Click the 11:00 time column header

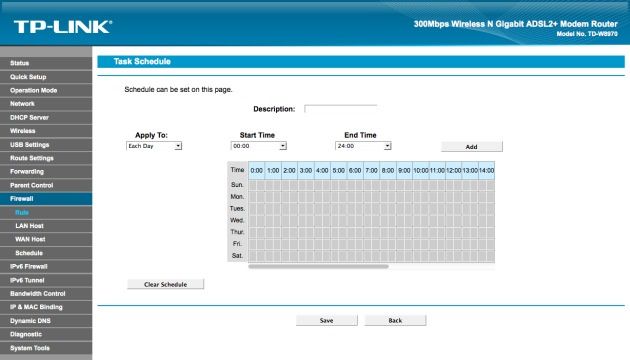437,170
